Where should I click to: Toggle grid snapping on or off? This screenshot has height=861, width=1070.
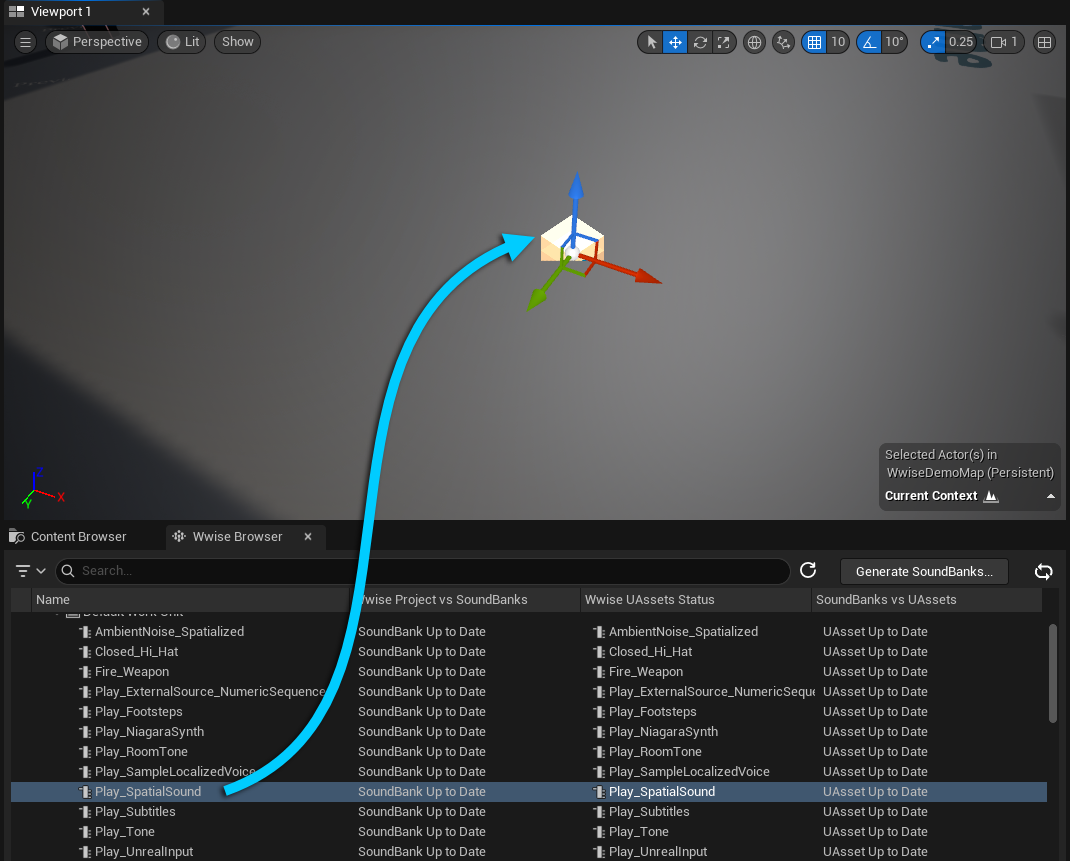814,42
